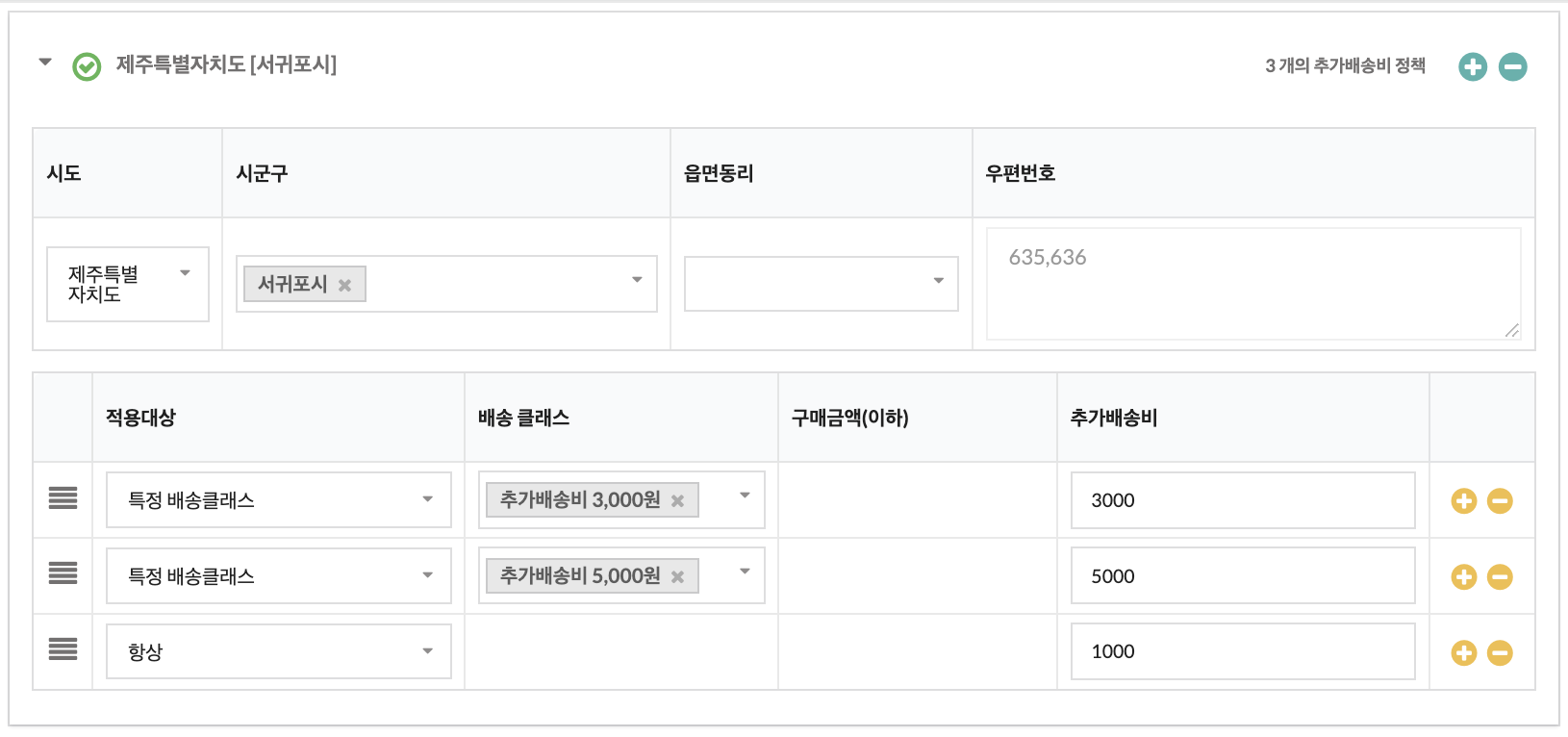1568x737 pixels.
Task: Click the teal add policy plus icon
Action: pos(1473,66)
